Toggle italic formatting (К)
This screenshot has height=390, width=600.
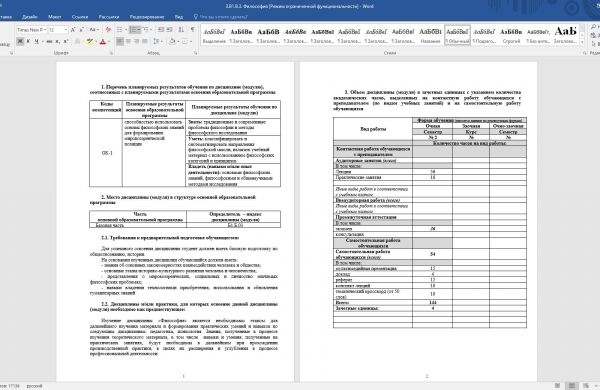pyautogui.click(x=28, y=41)
